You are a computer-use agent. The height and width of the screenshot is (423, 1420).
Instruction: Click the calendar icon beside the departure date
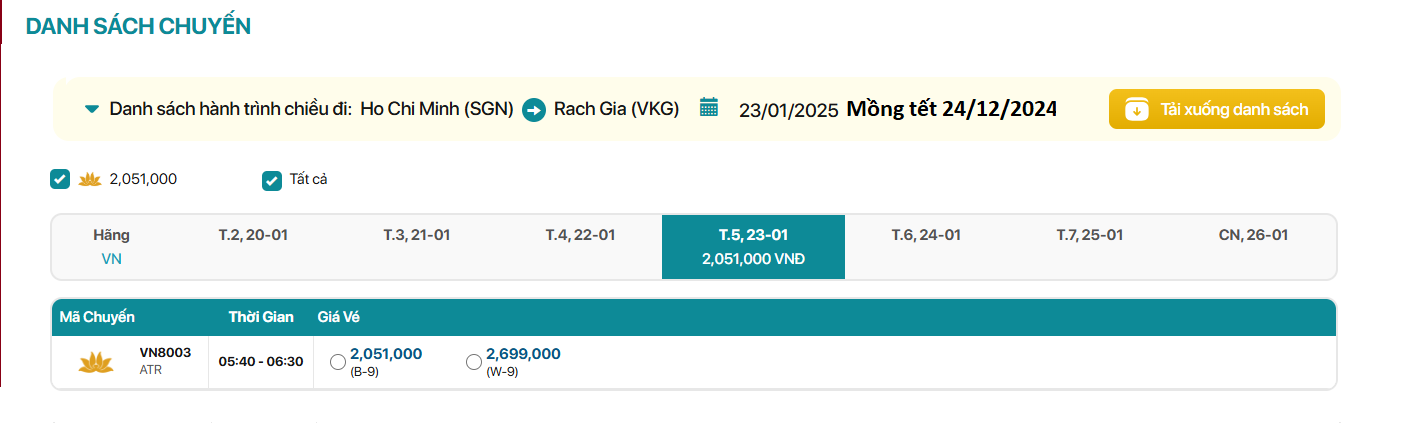pos(709,108)
